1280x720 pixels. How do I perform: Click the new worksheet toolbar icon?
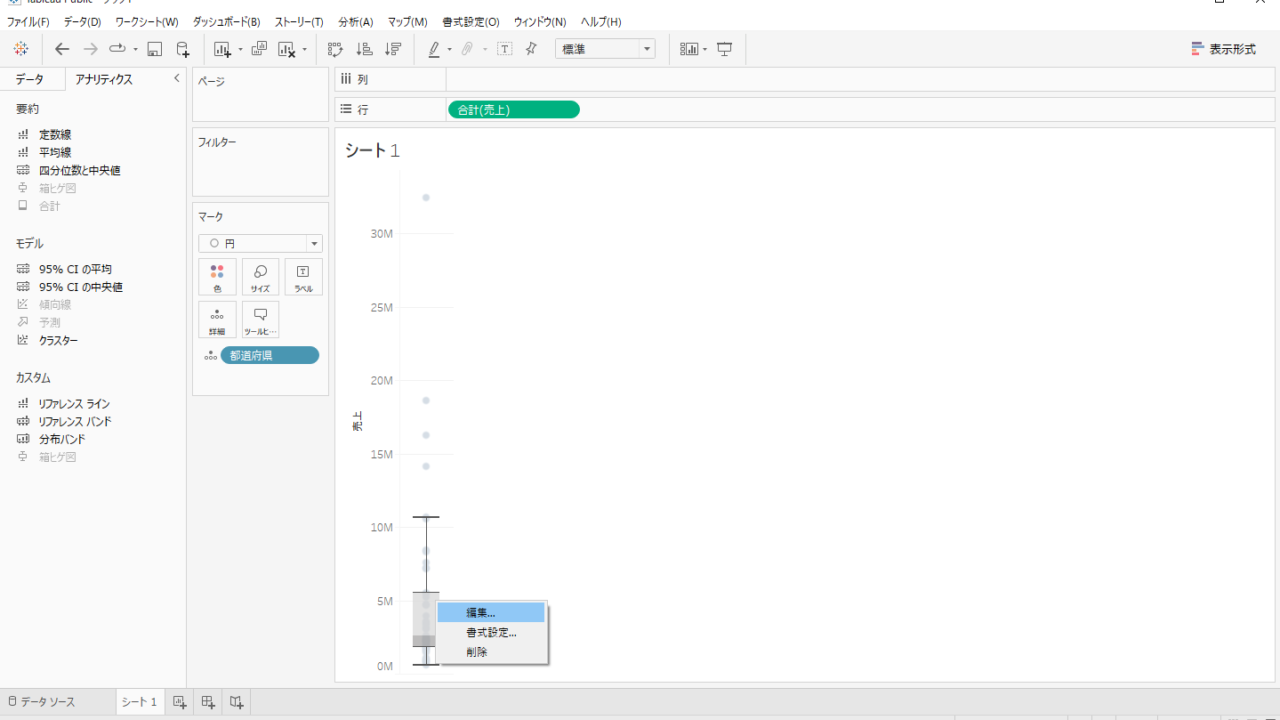(x=222, y=49)
